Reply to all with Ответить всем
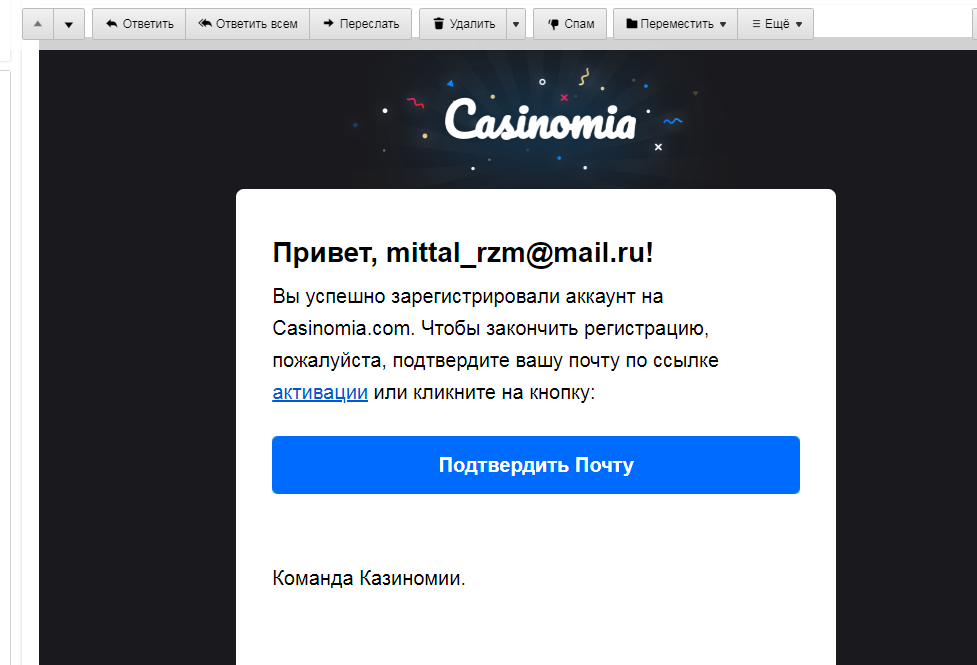This screenshot has height=665, width=977. click(x=247, y=24)
